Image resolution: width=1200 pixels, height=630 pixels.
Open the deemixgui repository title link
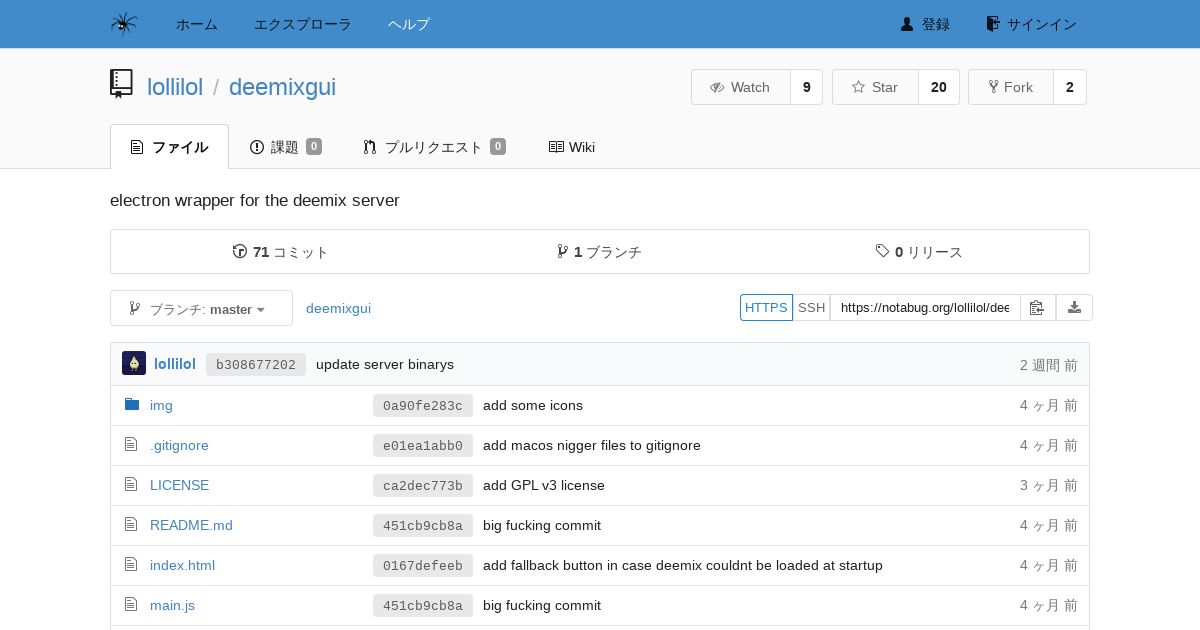click(282, 87)
